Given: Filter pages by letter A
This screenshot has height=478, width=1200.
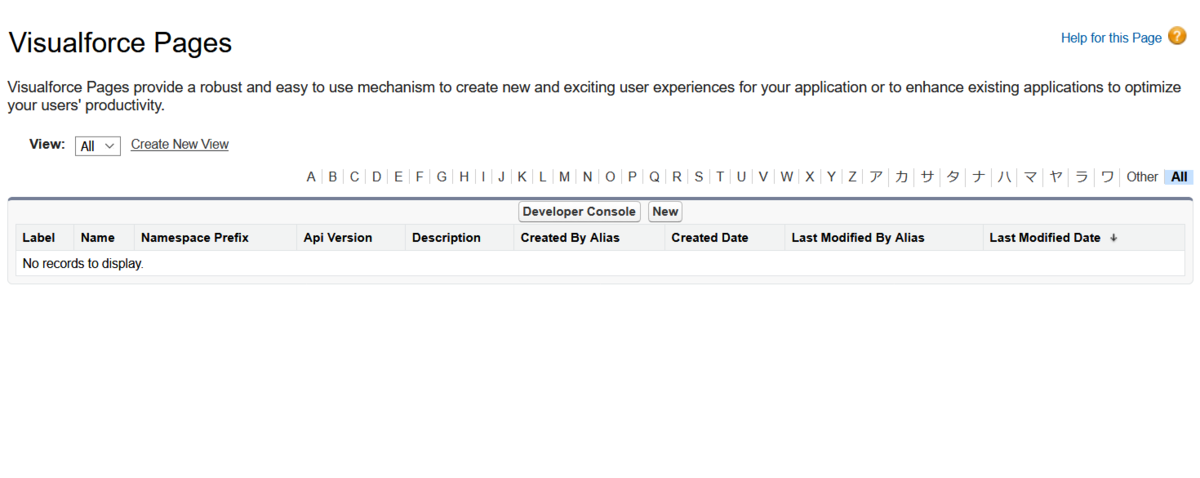Looking at the screenshot, I should pos(311,177).
